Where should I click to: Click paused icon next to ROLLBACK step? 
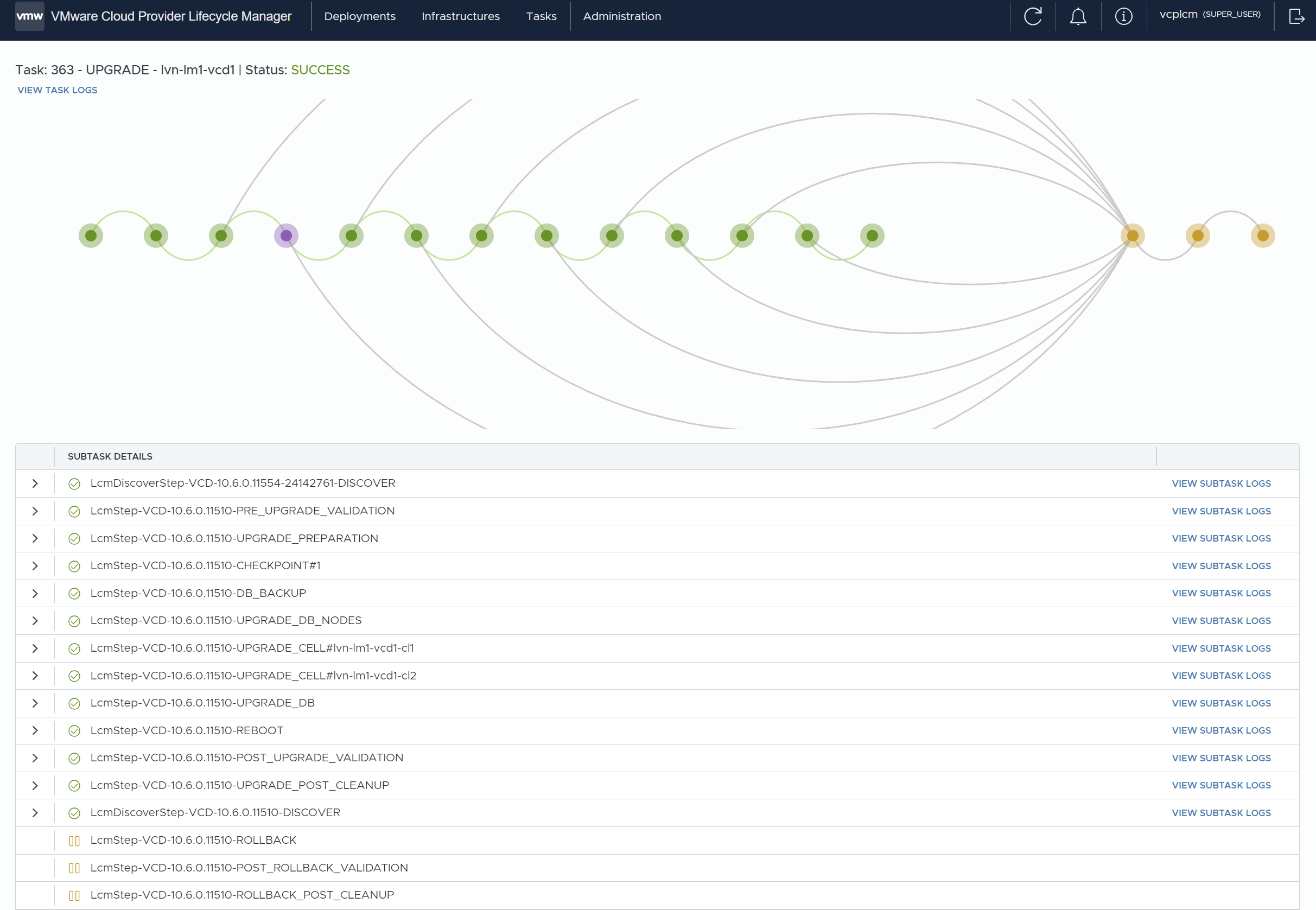(x=74, y=841)
